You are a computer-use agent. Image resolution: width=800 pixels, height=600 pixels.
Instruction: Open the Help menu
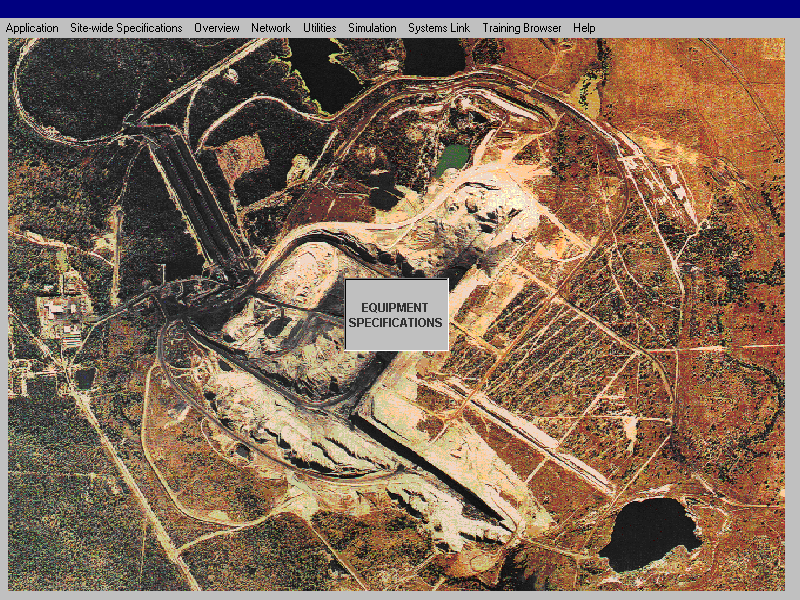584,28
